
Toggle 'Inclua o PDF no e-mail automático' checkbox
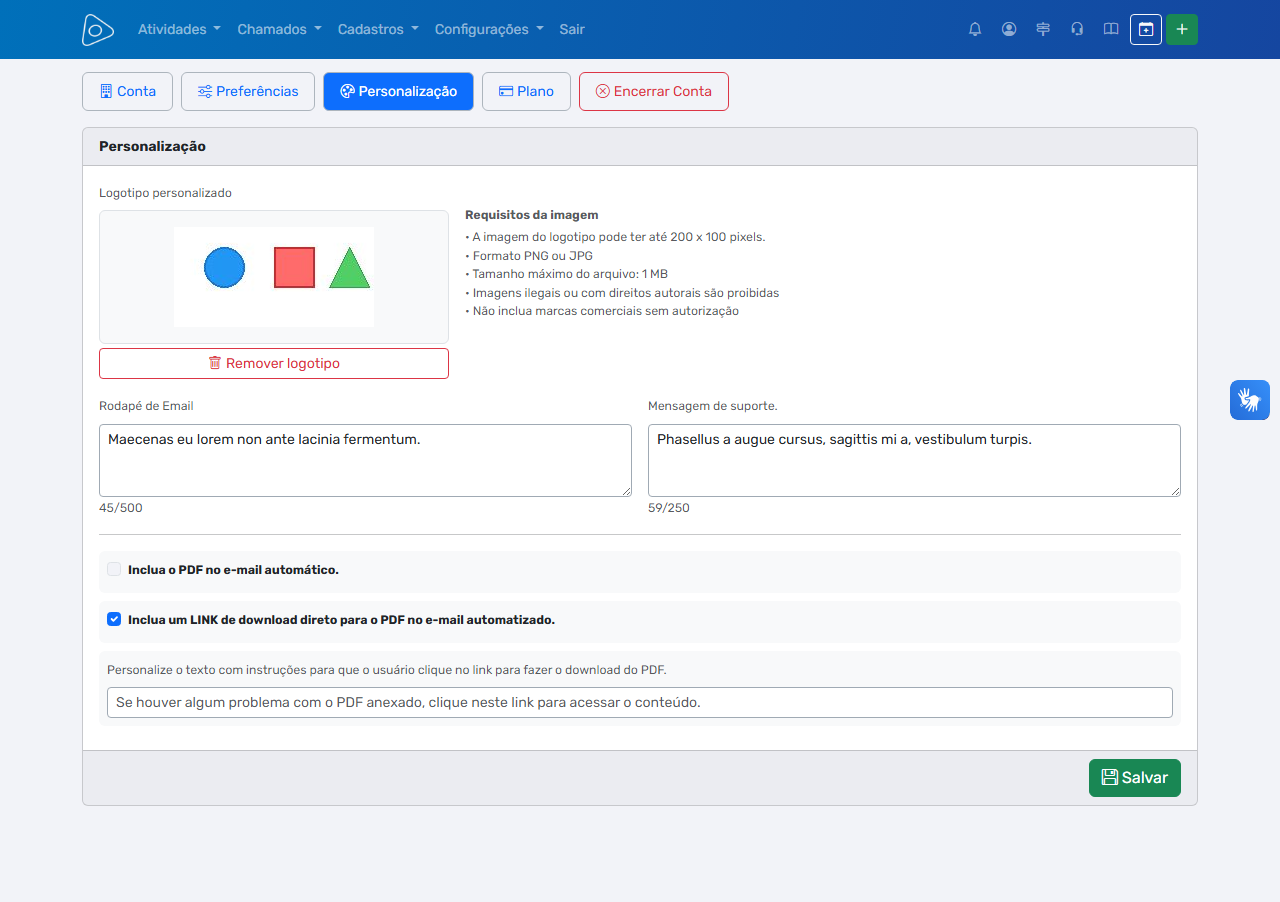pyautogui.click(x=114, y=569)
